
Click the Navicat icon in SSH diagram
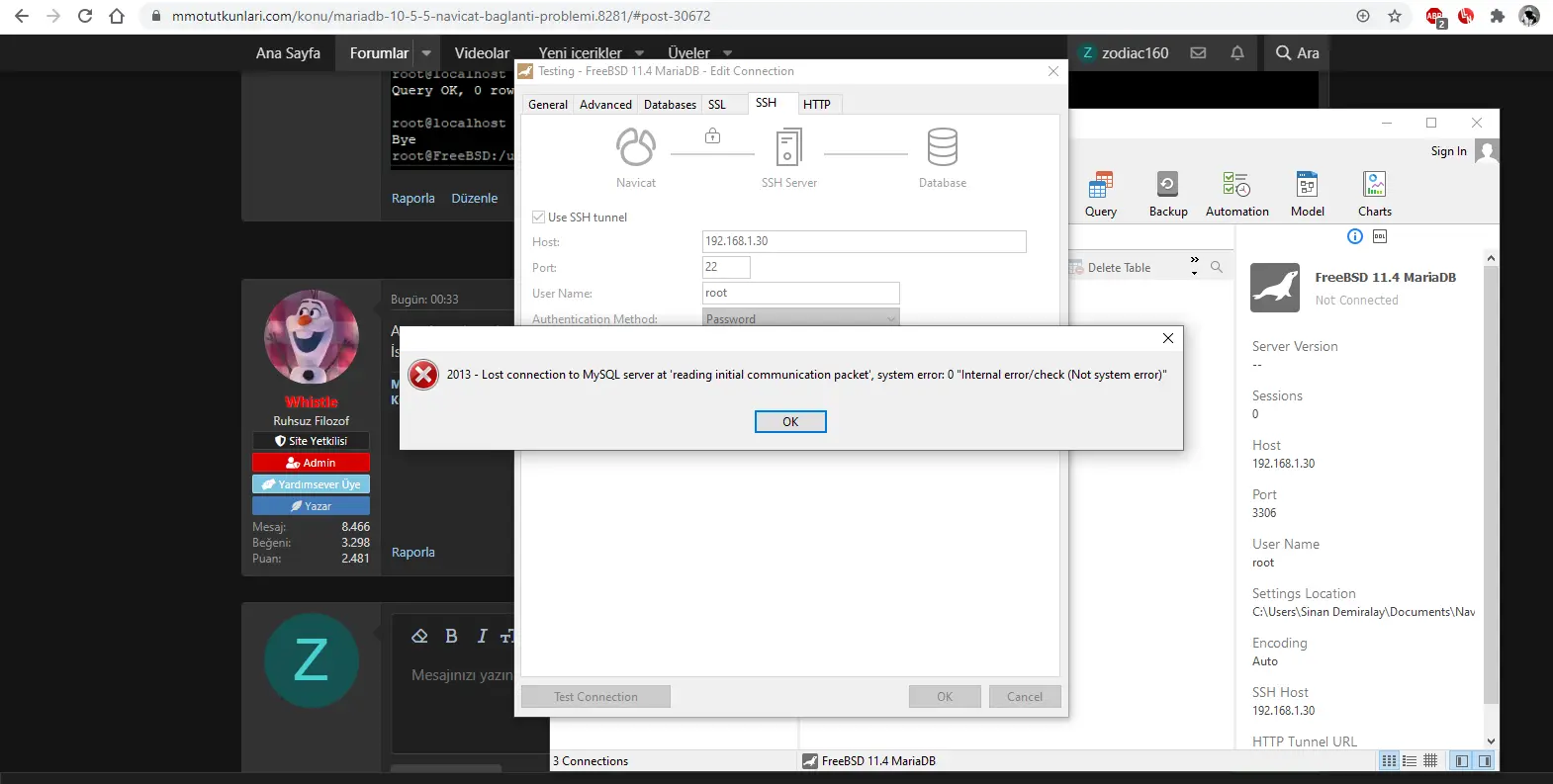click(x=636, y=147)
